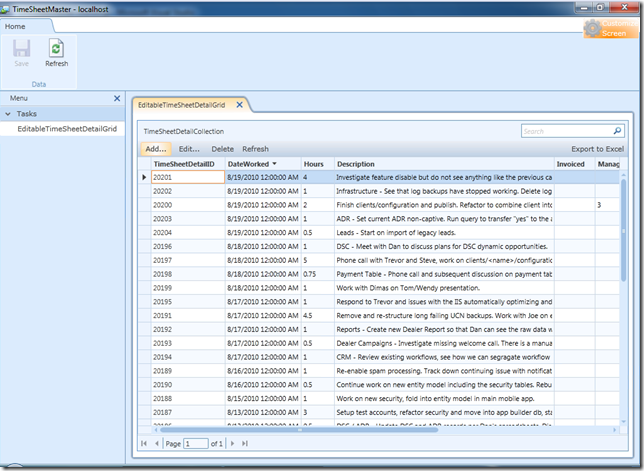The image size is (644, 471).
Task: Select cell with ID 20188
Action: (188, 399)
